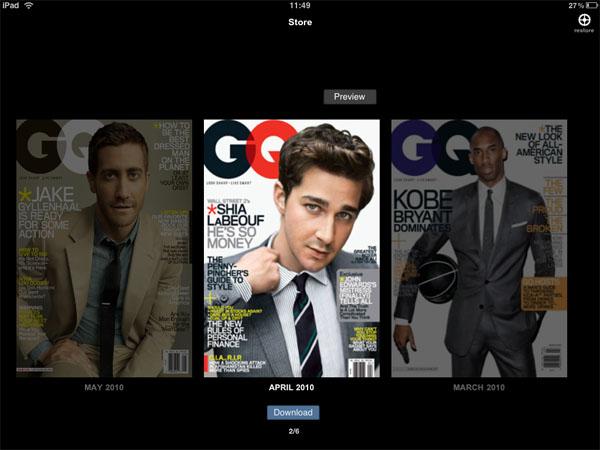This screenshot has height=450, width=600.
Task: Click the GQ logo on April cover
Action: point(249,150)
